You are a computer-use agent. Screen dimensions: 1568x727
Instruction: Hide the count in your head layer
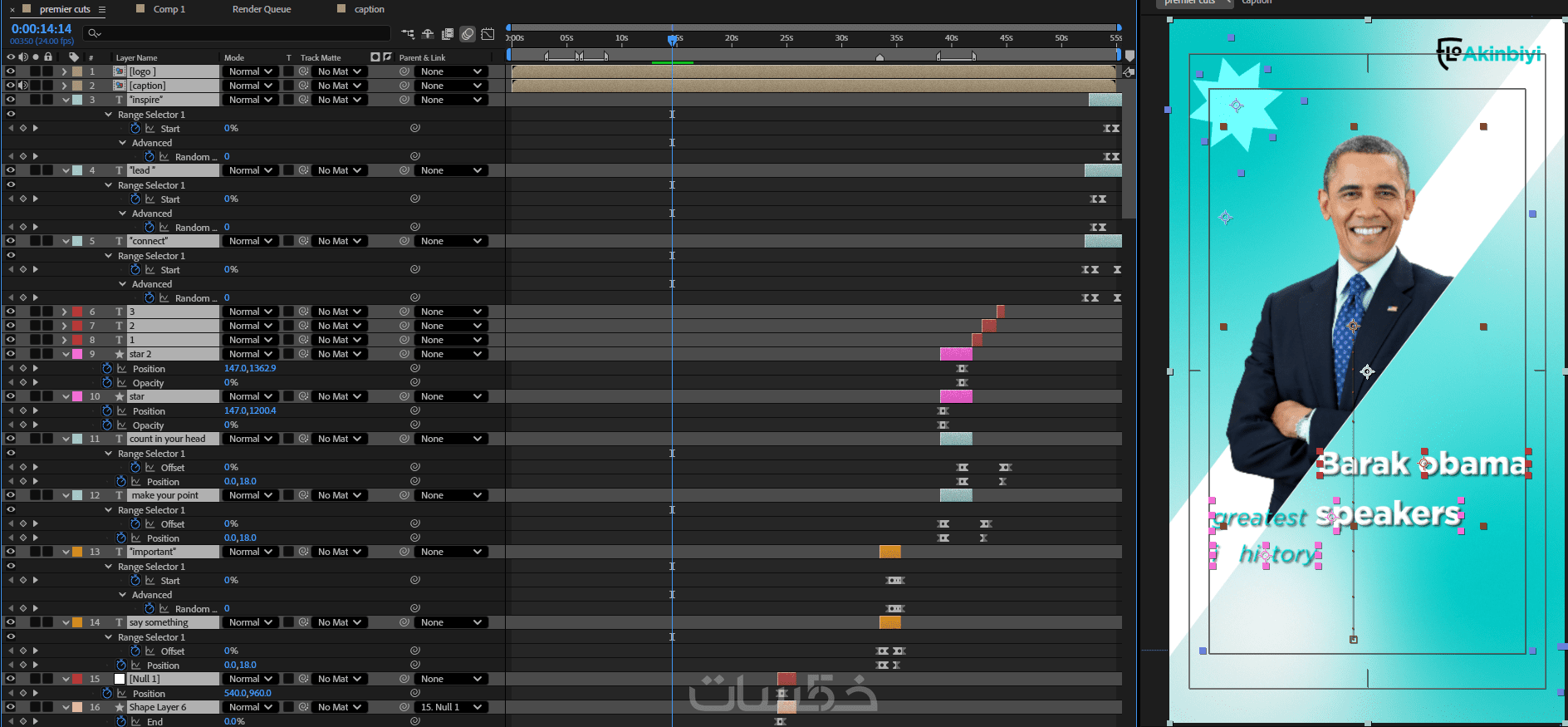11,439
